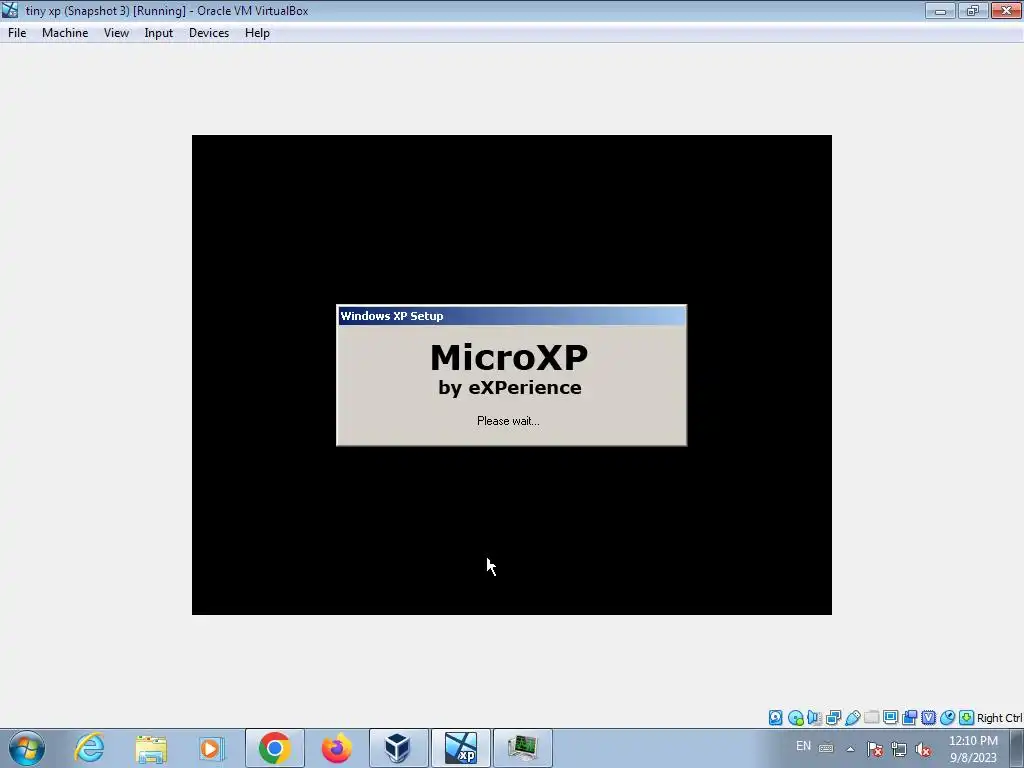Screen dimensions: 1024x768
Task: Click the recording status icon
Action: pos(909,718)
